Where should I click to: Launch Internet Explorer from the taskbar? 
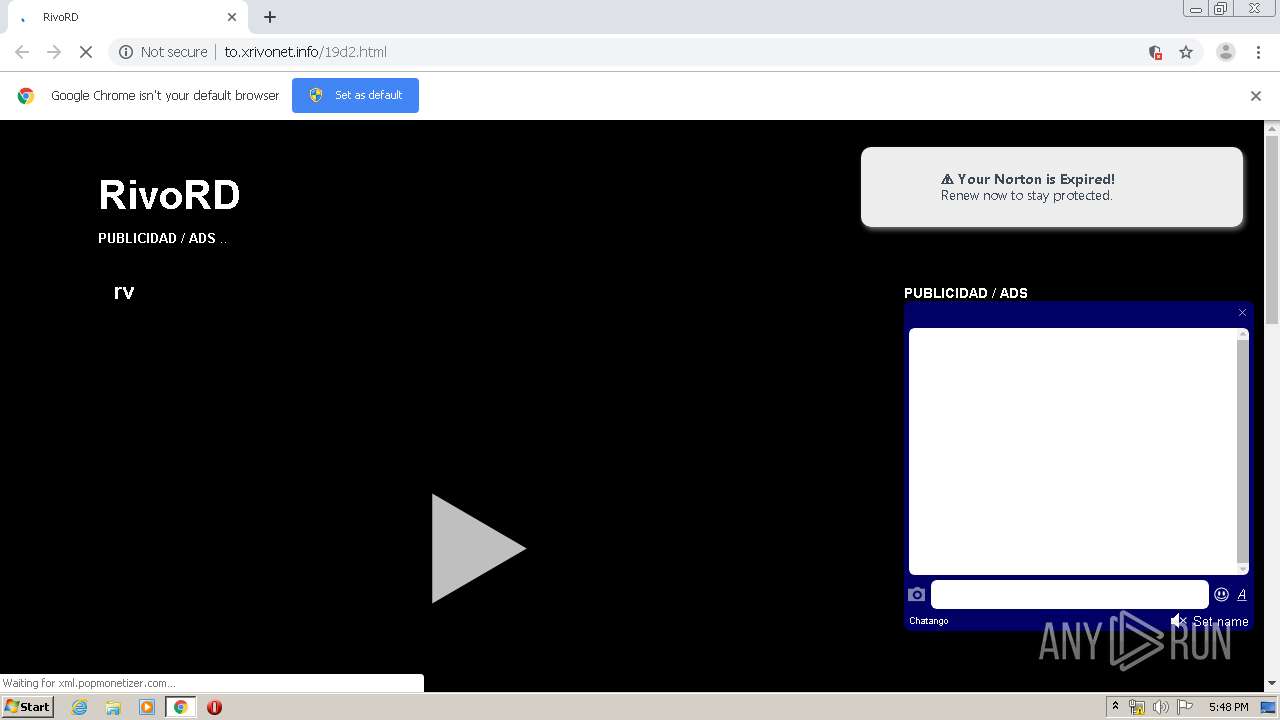click(80, 707)
